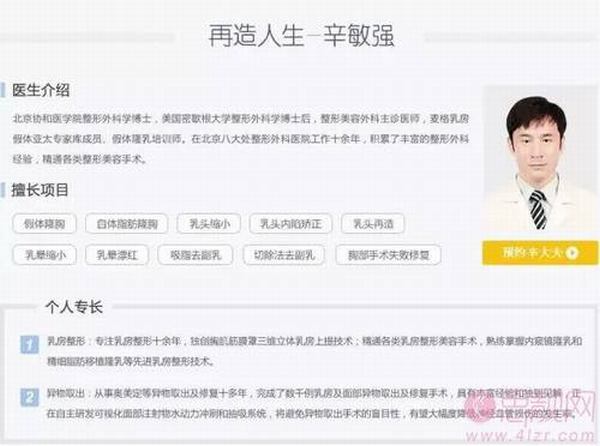Click the 假体隆胸 specialty tag
The image size is (600, 446).
44,223
